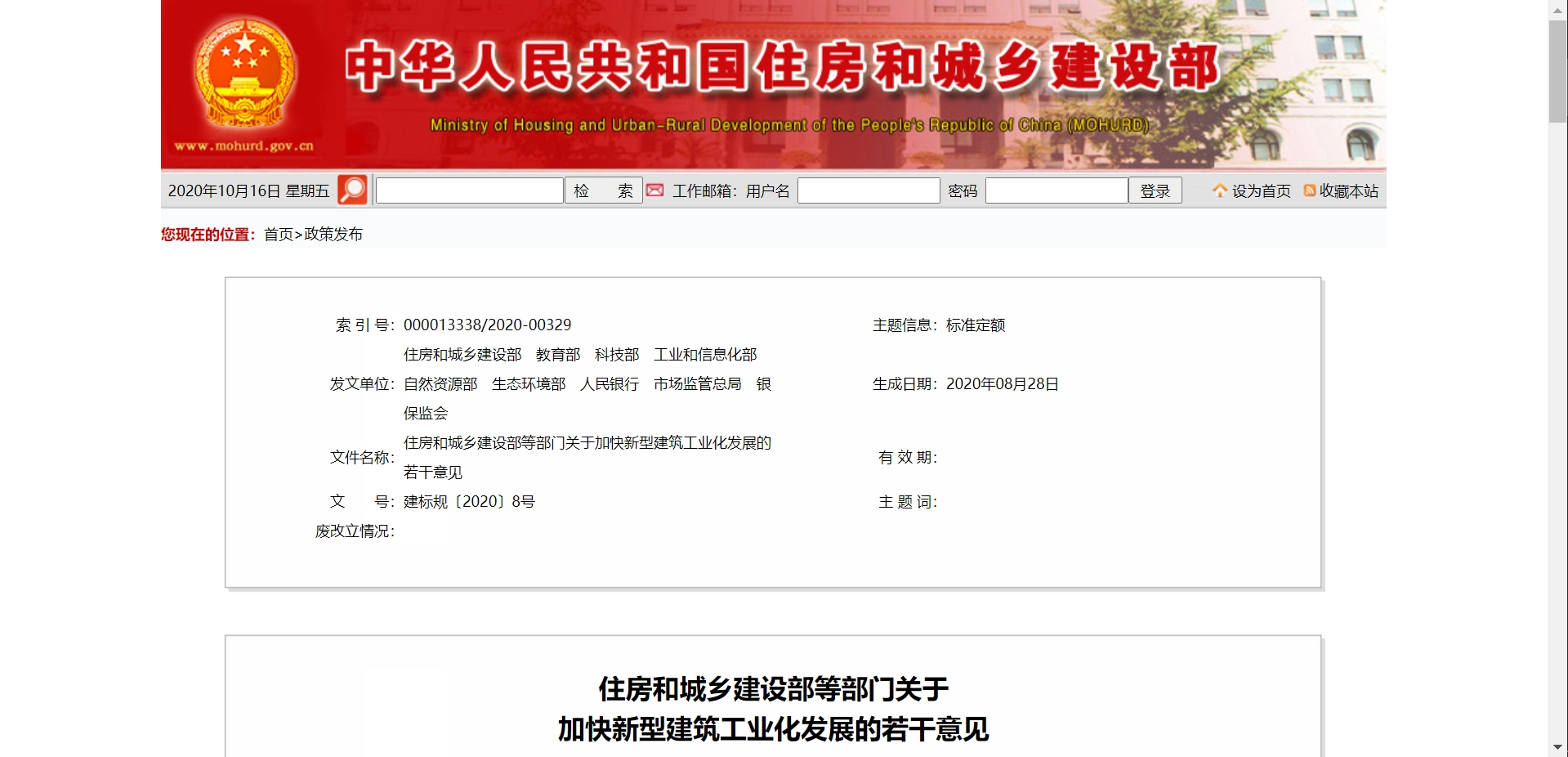Click 自然资源部 in issuing units
Screen dimensions: 1568x757
tap(440, 384)
